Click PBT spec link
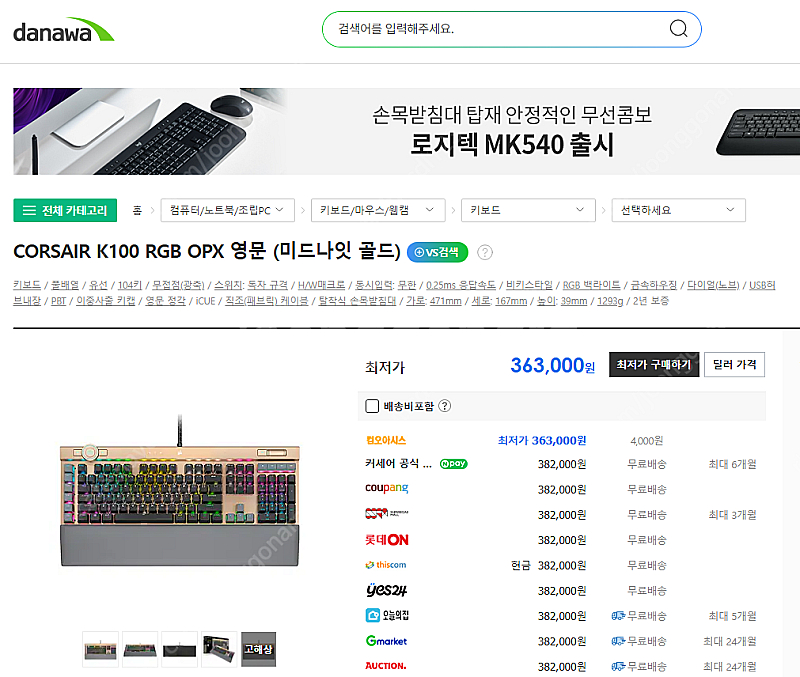This screenshot has height=677, width=800. 59,301
